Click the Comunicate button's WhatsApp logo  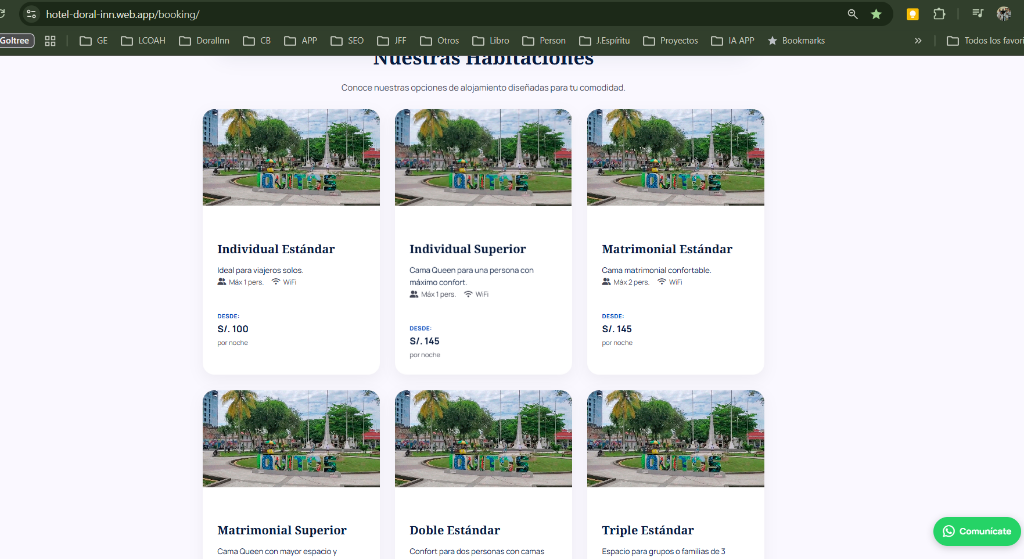point(949,531)
